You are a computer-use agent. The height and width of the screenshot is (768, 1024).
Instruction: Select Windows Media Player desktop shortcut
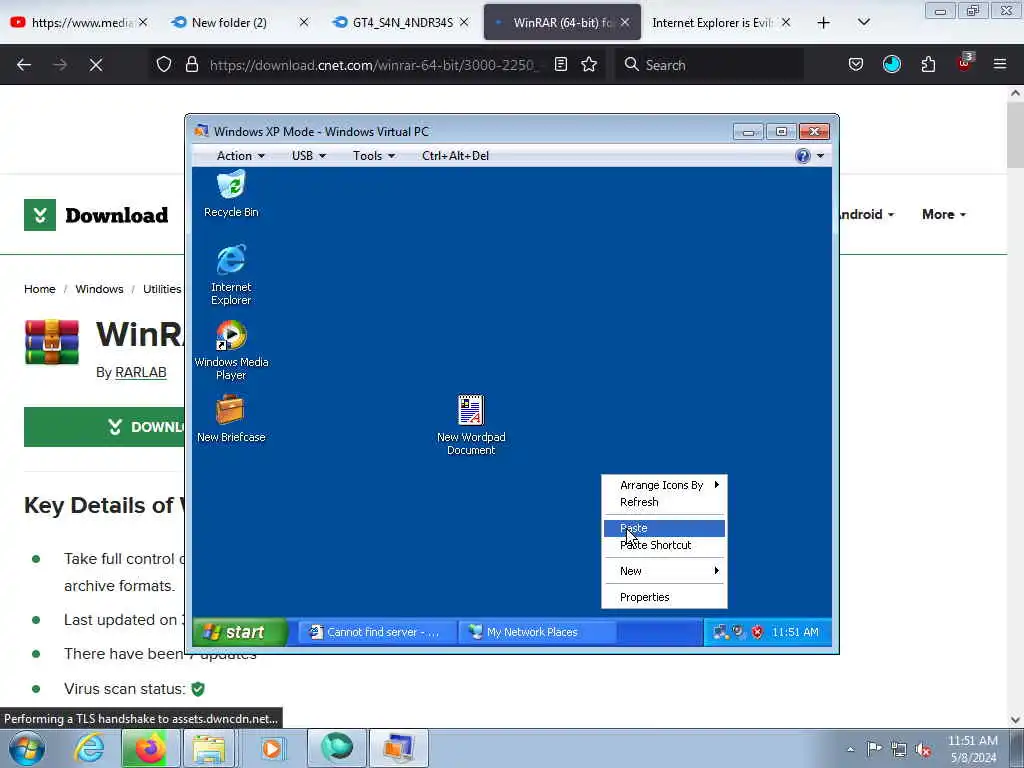[x=231, y=350]
